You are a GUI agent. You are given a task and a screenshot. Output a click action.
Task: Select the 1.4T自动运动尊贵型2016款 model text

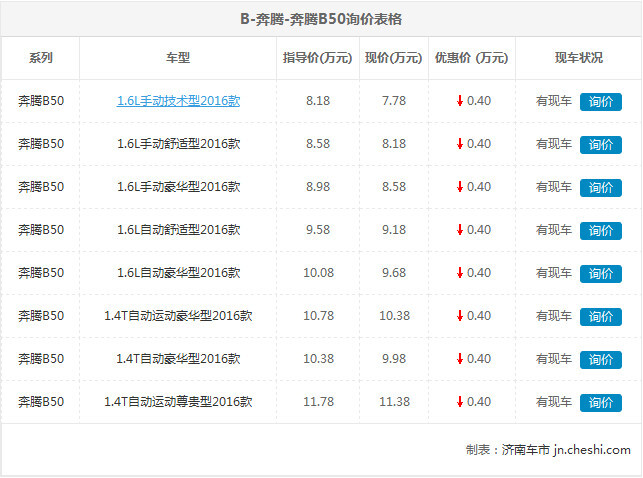[x=178, y=402]
